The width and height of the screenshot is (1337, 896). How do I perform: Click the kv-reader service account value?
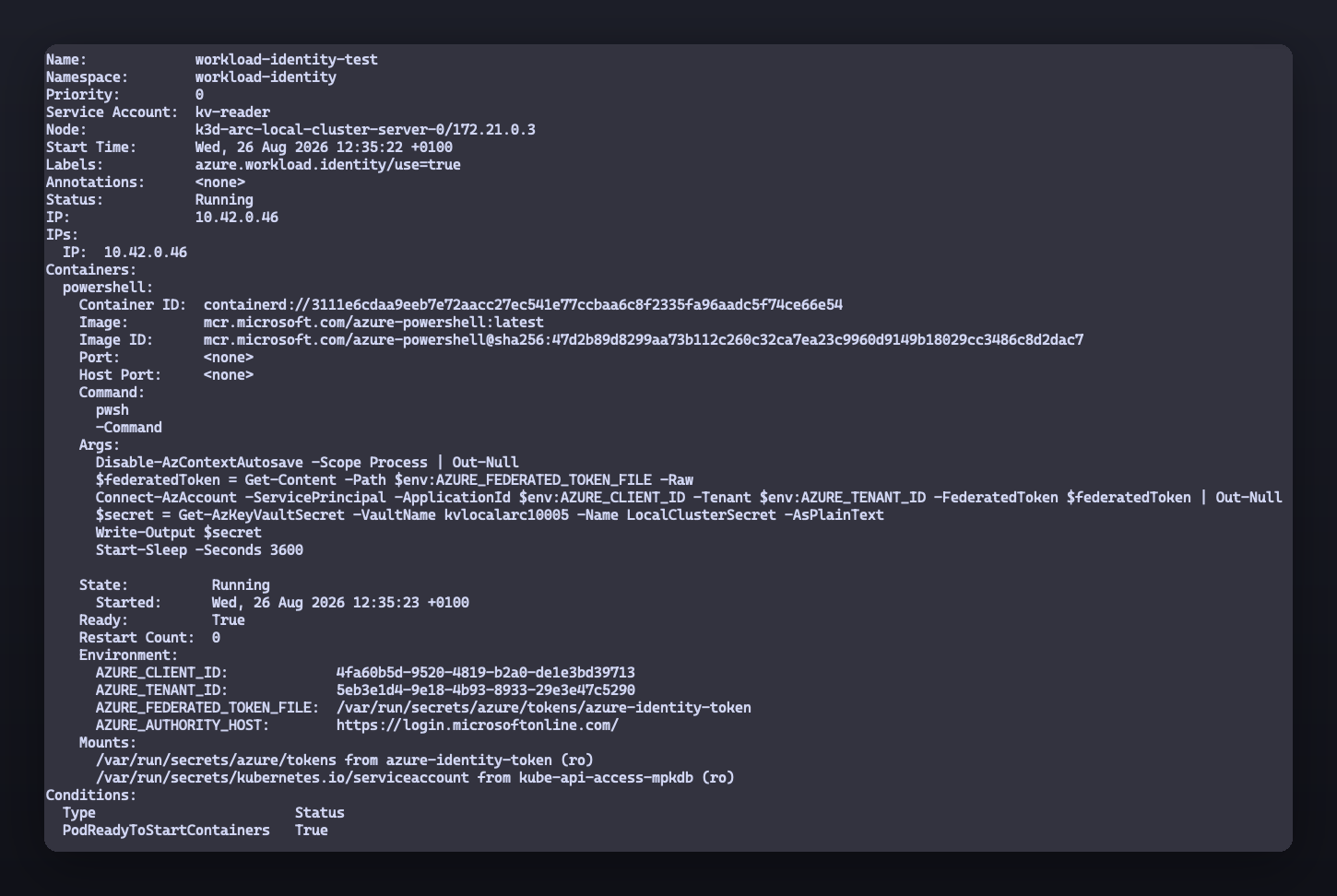[x=232, y=112]
